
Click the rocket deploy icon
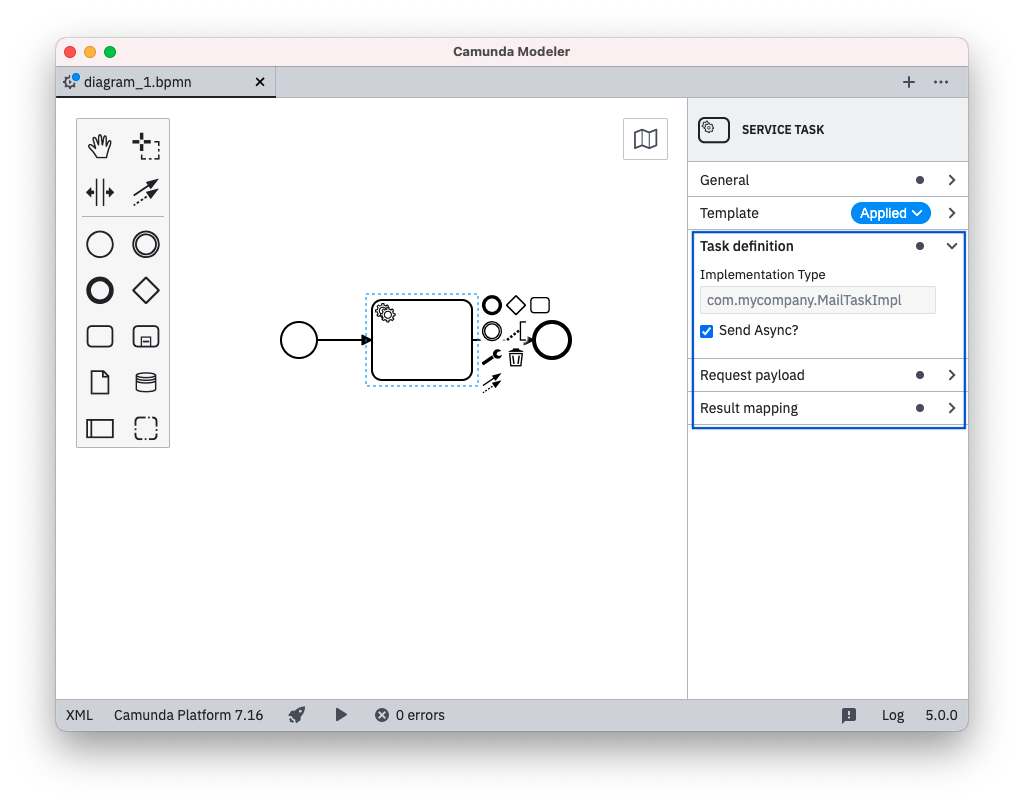tap(297, 715)
